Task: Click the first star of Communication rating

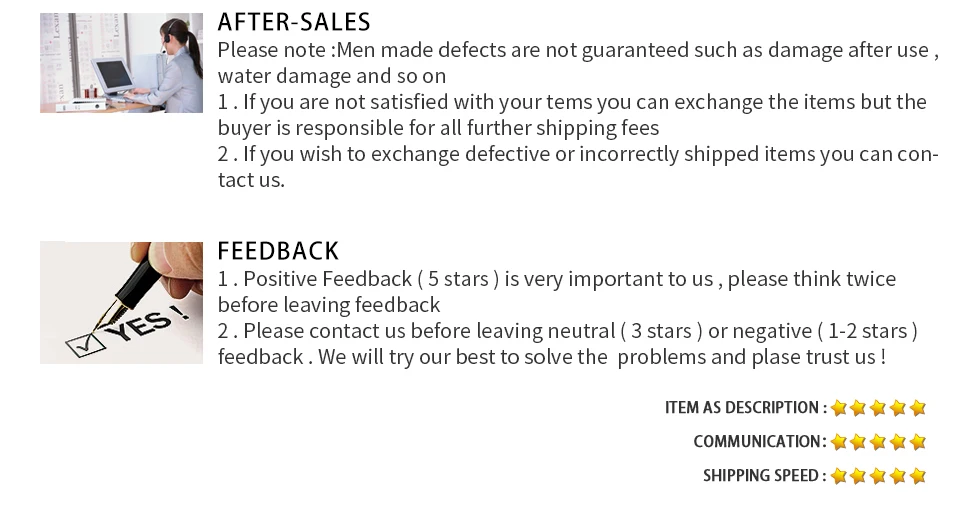Action: pyautogui.click(x=839, y=441)
